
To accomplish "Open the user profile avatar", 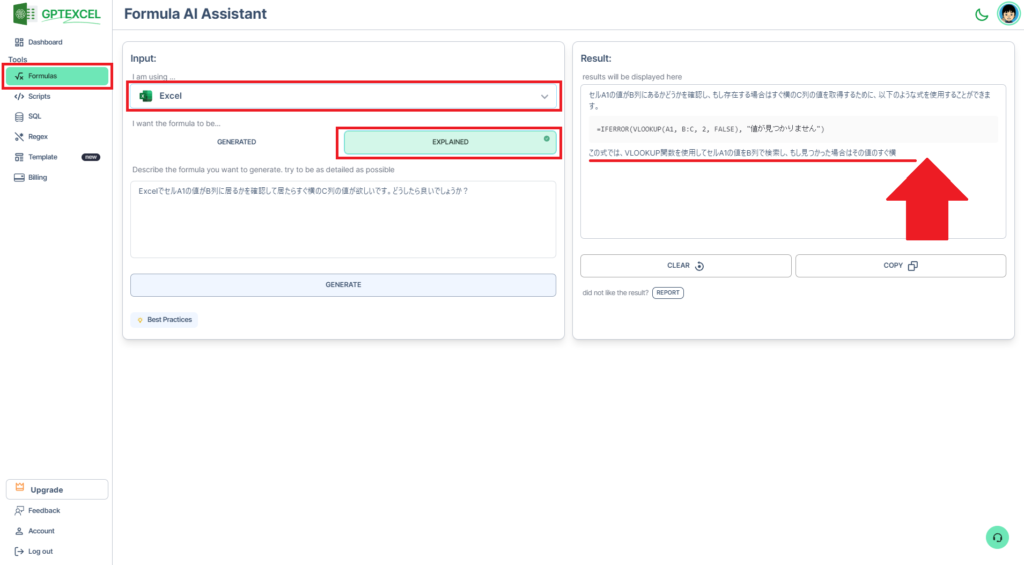I will pos(1008,14).
